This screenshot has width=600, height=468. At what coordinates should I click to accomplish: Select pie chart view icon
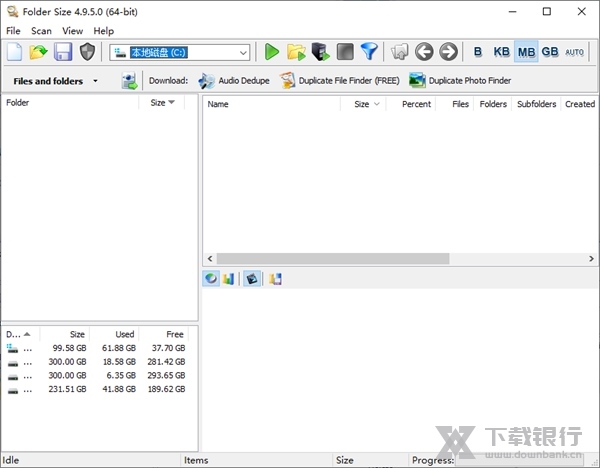pyautogui.click(x=211, y=279)
